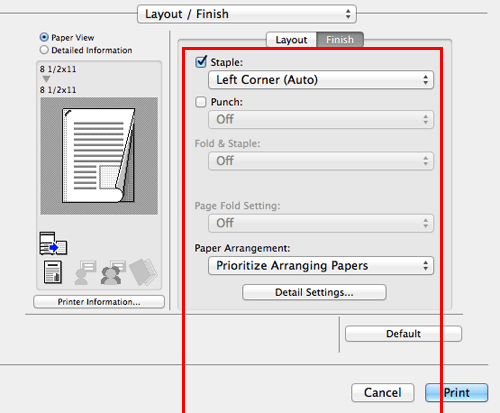Screen dimensions: 500x413
Task: Switch to the Layout tab
Action: click(291, 40)
